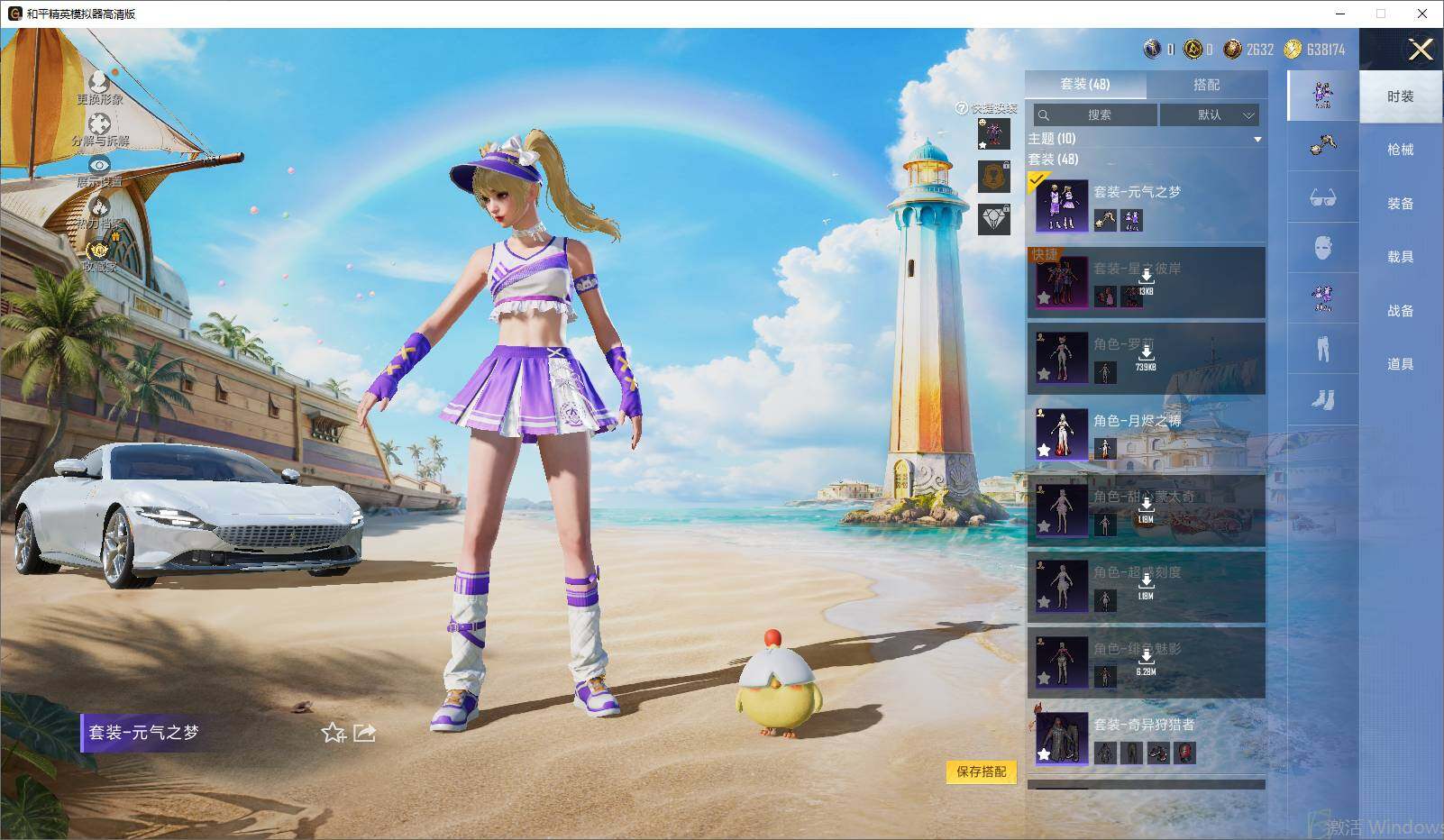
Task: Switch to the 装备 equipment tab
Action: point(1400,204)
